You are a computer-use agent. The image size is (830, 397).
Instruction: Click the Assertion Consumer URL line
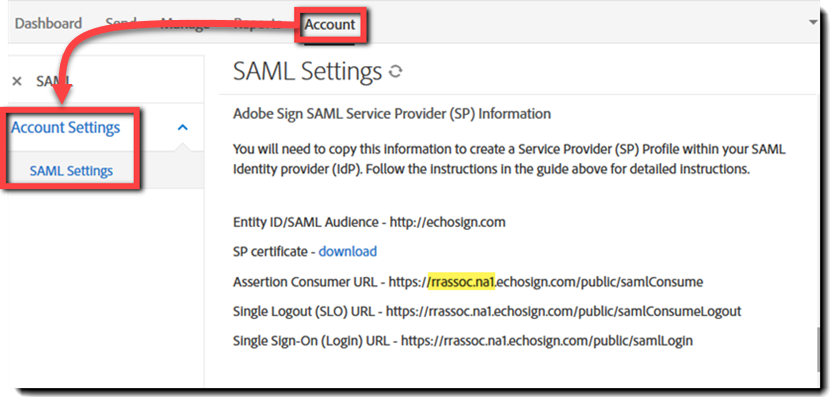[x=468, y=282]
